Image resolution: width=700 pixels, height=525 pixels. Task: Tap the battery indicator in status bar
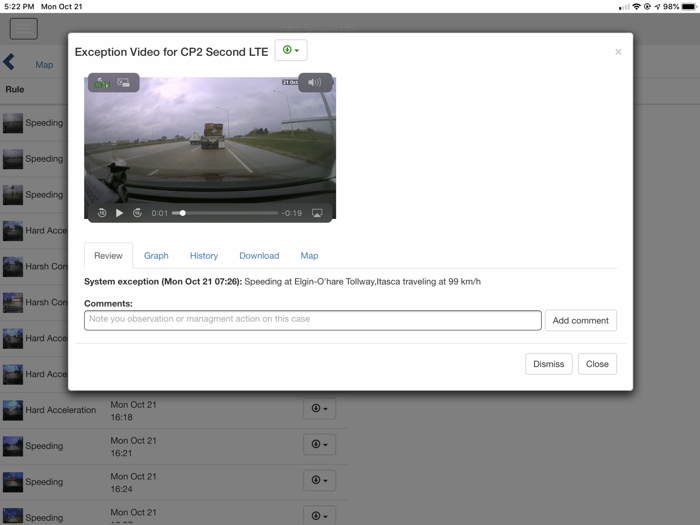tap(688, 7)
